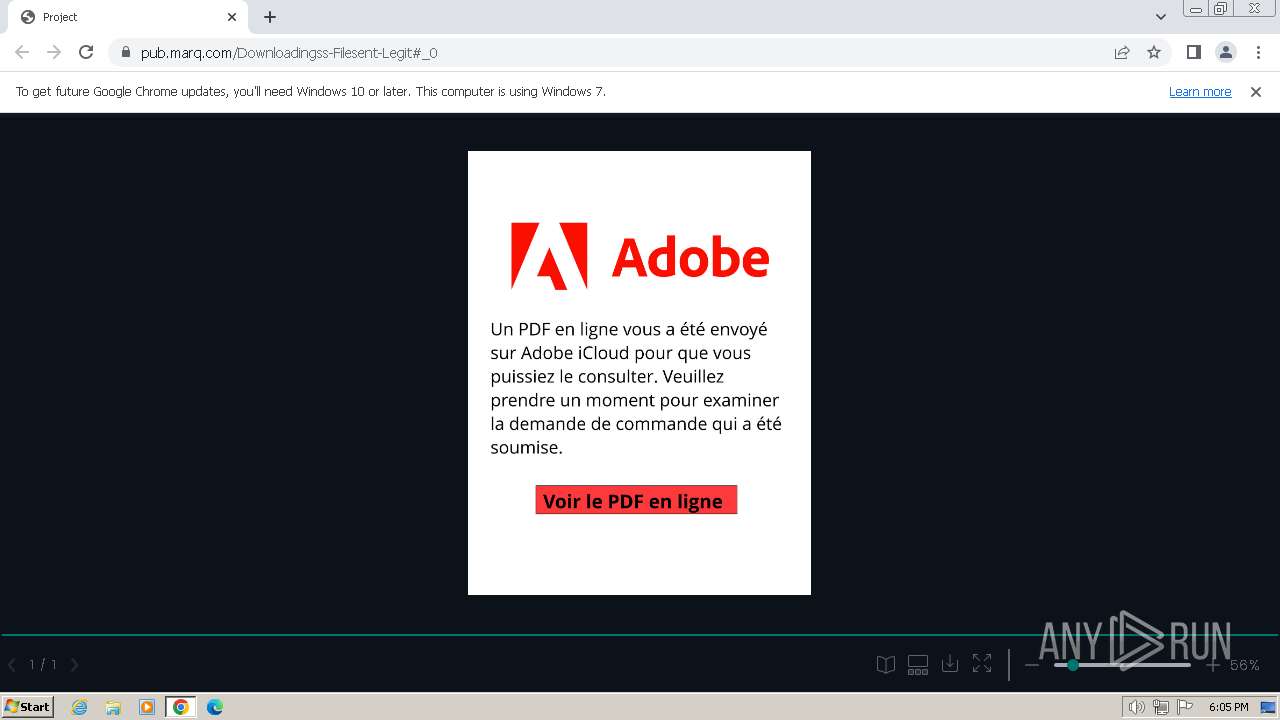Open the Windows Start menu
This screenshot has width=1280, height=720.
coord(28,706)
